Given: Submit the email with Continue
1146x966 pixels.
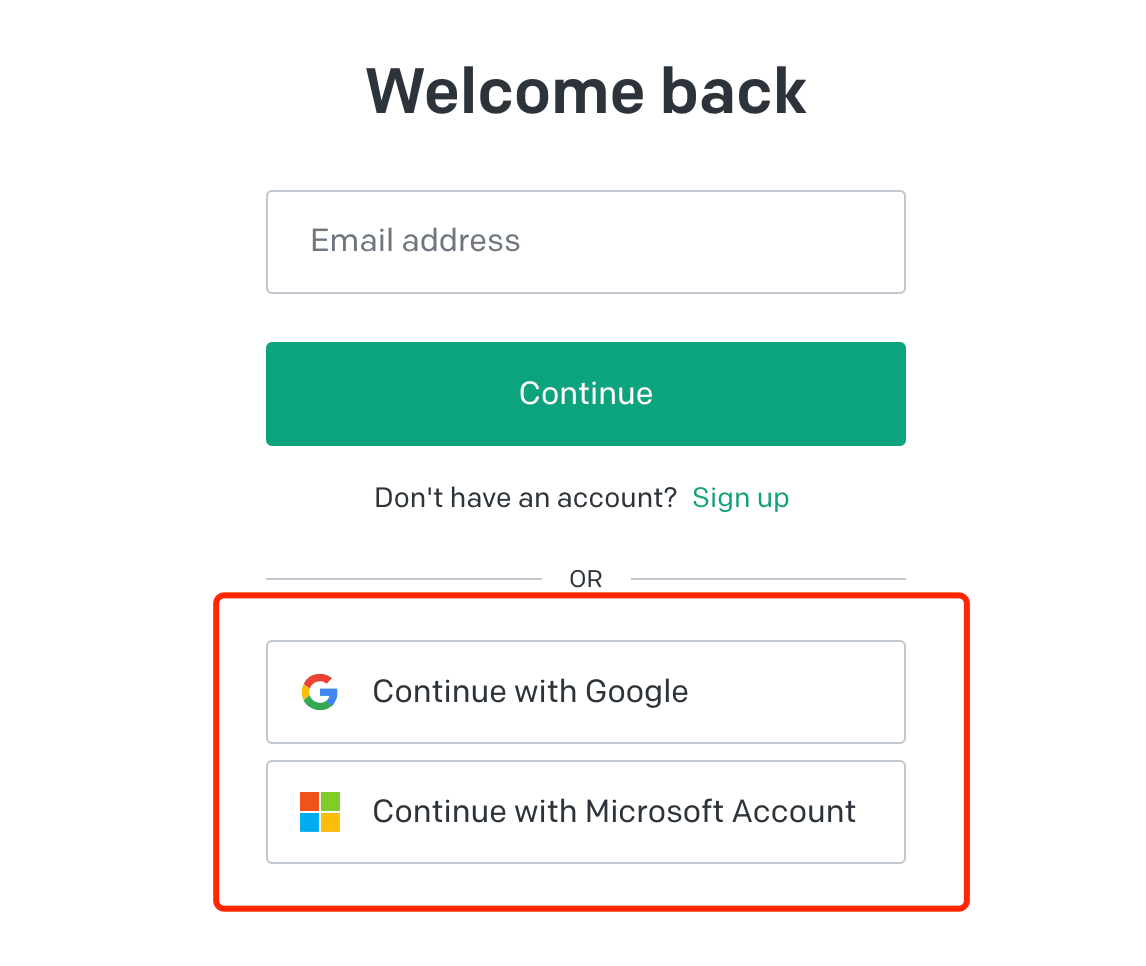Looking at the screenshot, I should click(x=585, y=394).
